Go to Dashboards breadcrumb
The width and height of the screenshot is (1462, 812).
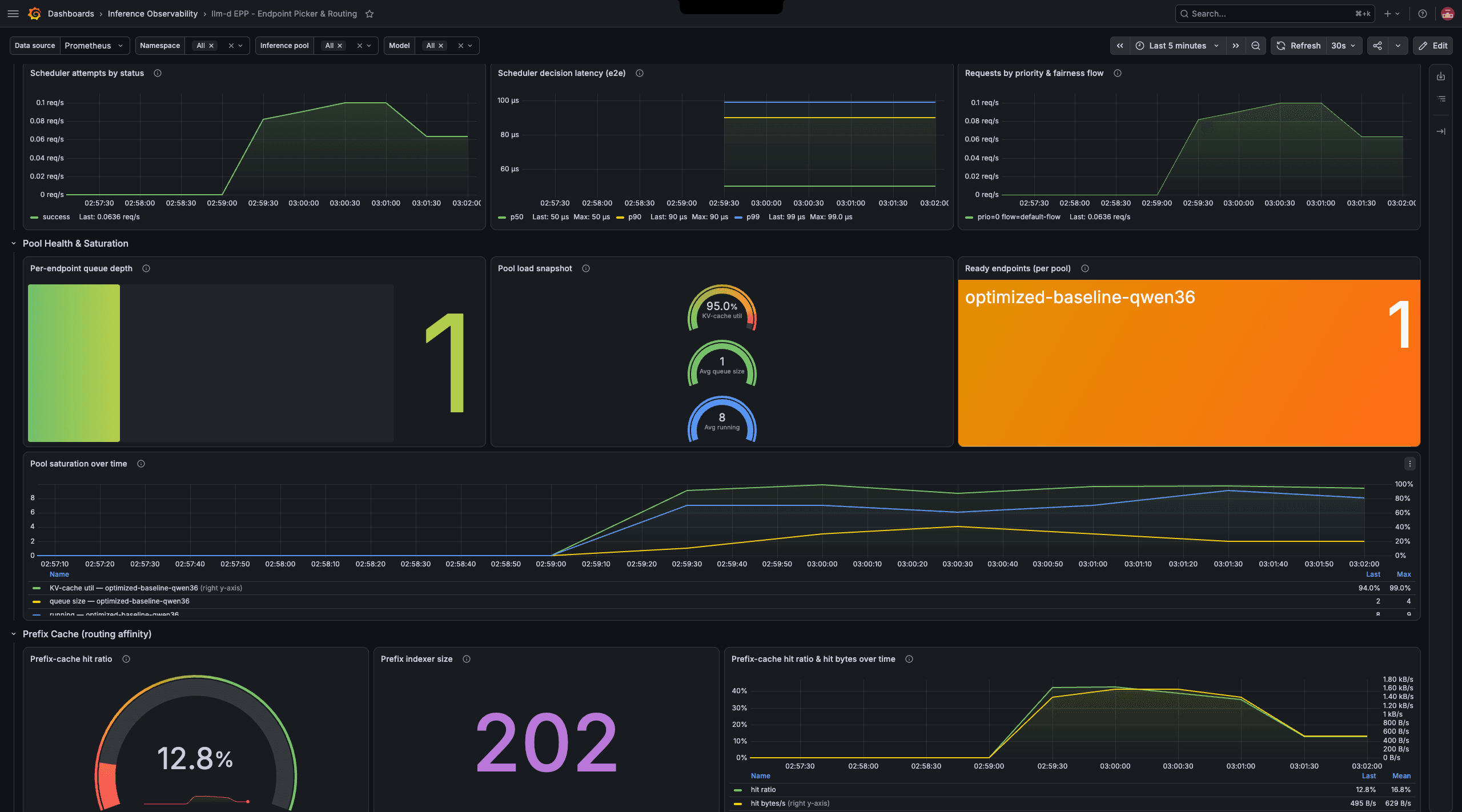tap(71, 14)
